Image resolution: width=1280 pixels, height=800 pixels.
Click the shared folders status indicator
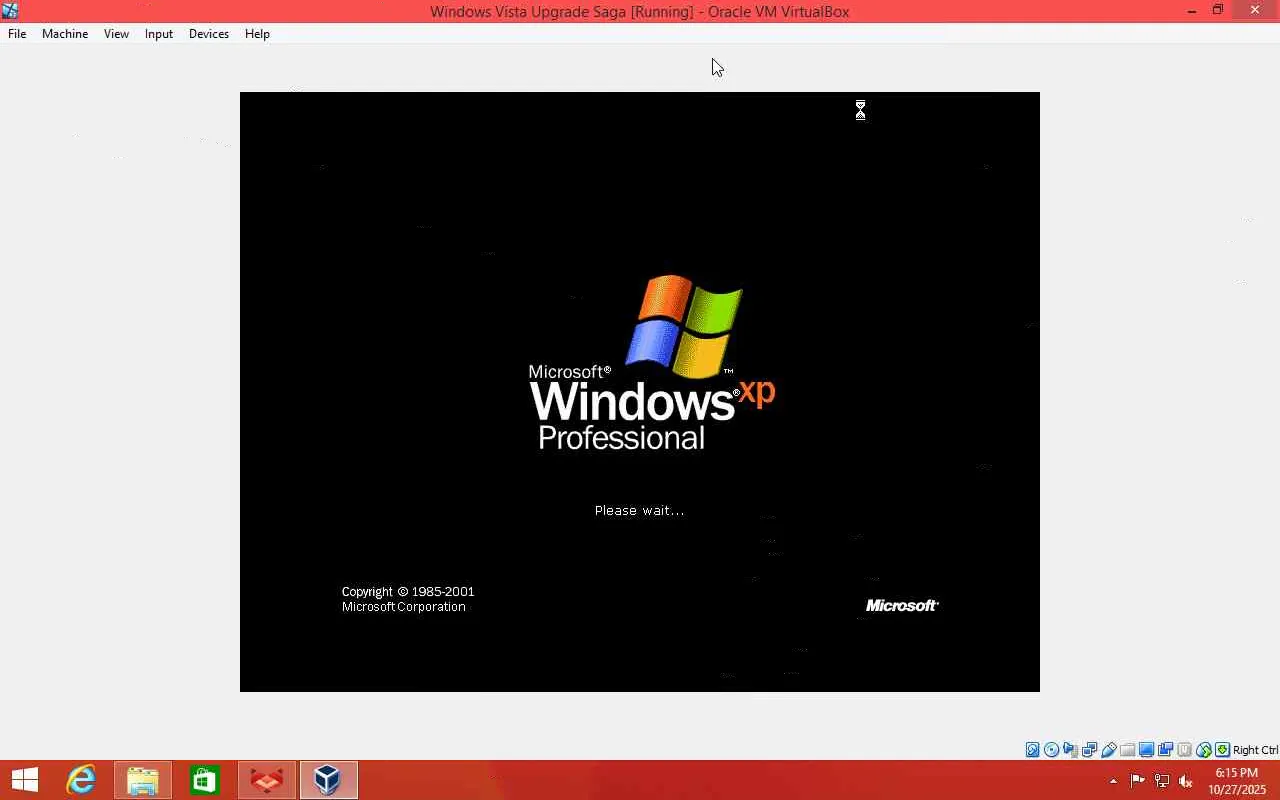click(x=1128, y=750)
